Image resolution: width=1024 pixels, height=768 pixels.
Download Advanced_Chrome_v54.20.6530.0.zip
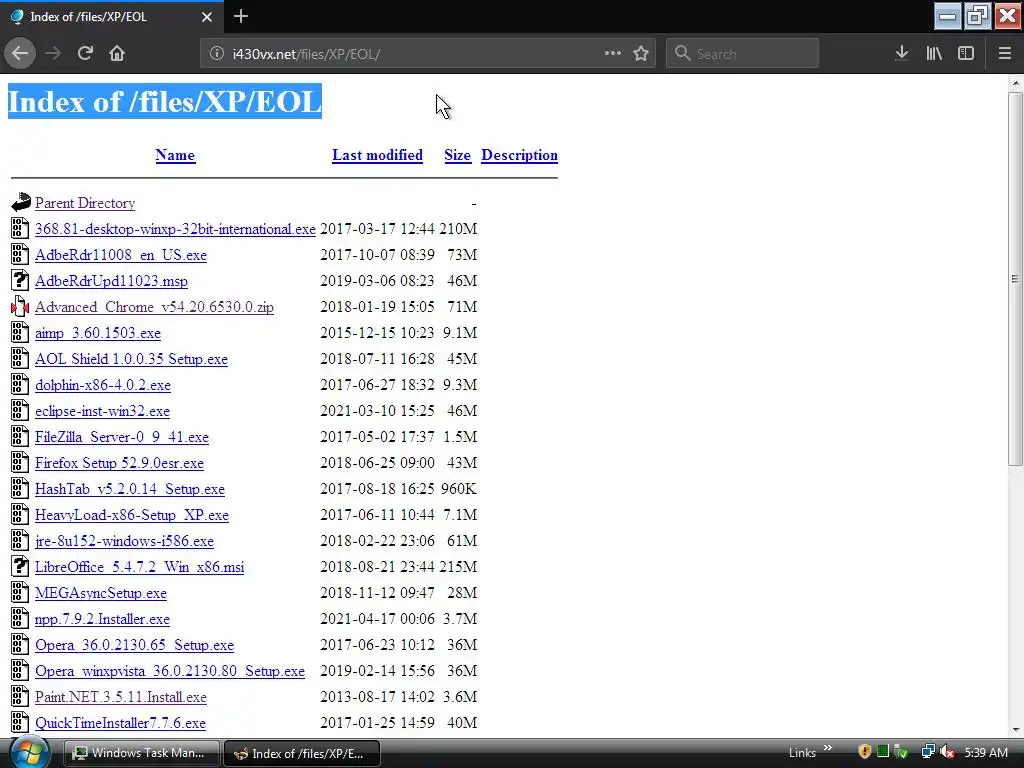pyautogui.click(x=154, y=307)
